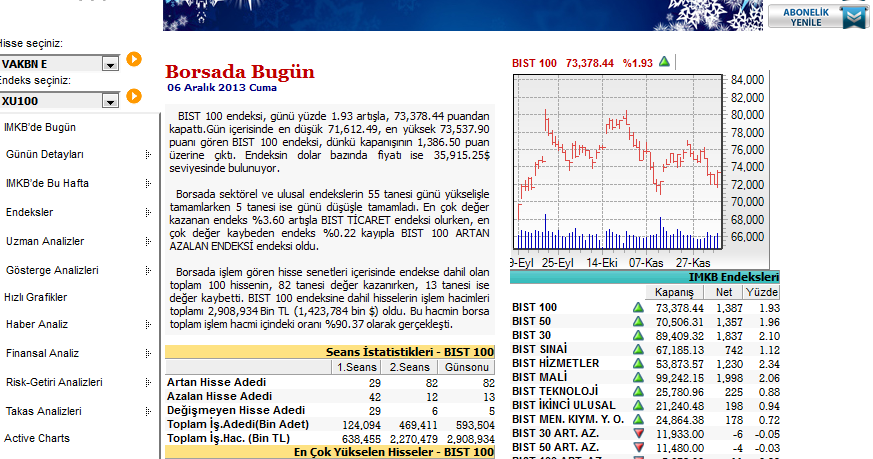Open Haber Analiz menu item

[37, 324]
